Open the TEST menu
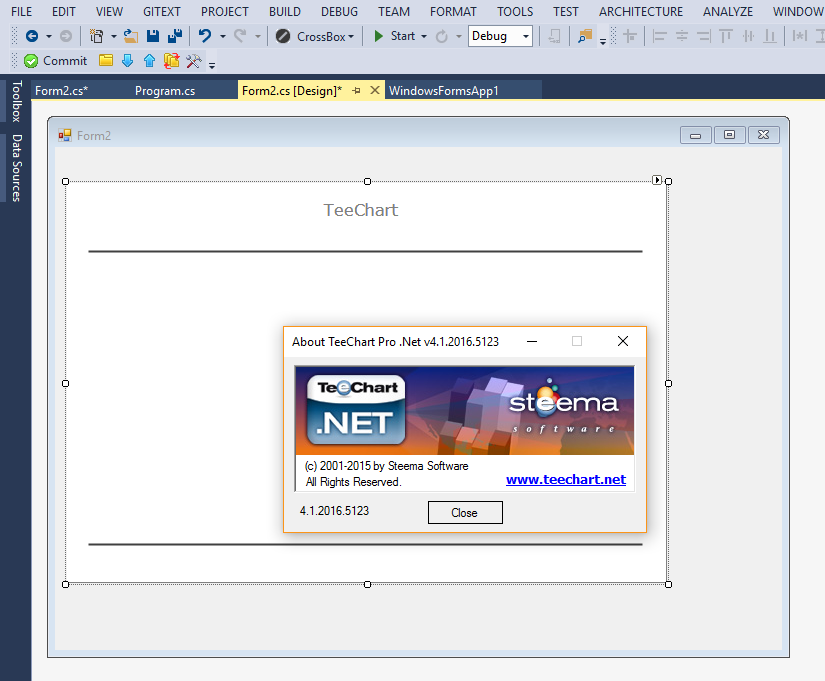 [x=566, y=12]
